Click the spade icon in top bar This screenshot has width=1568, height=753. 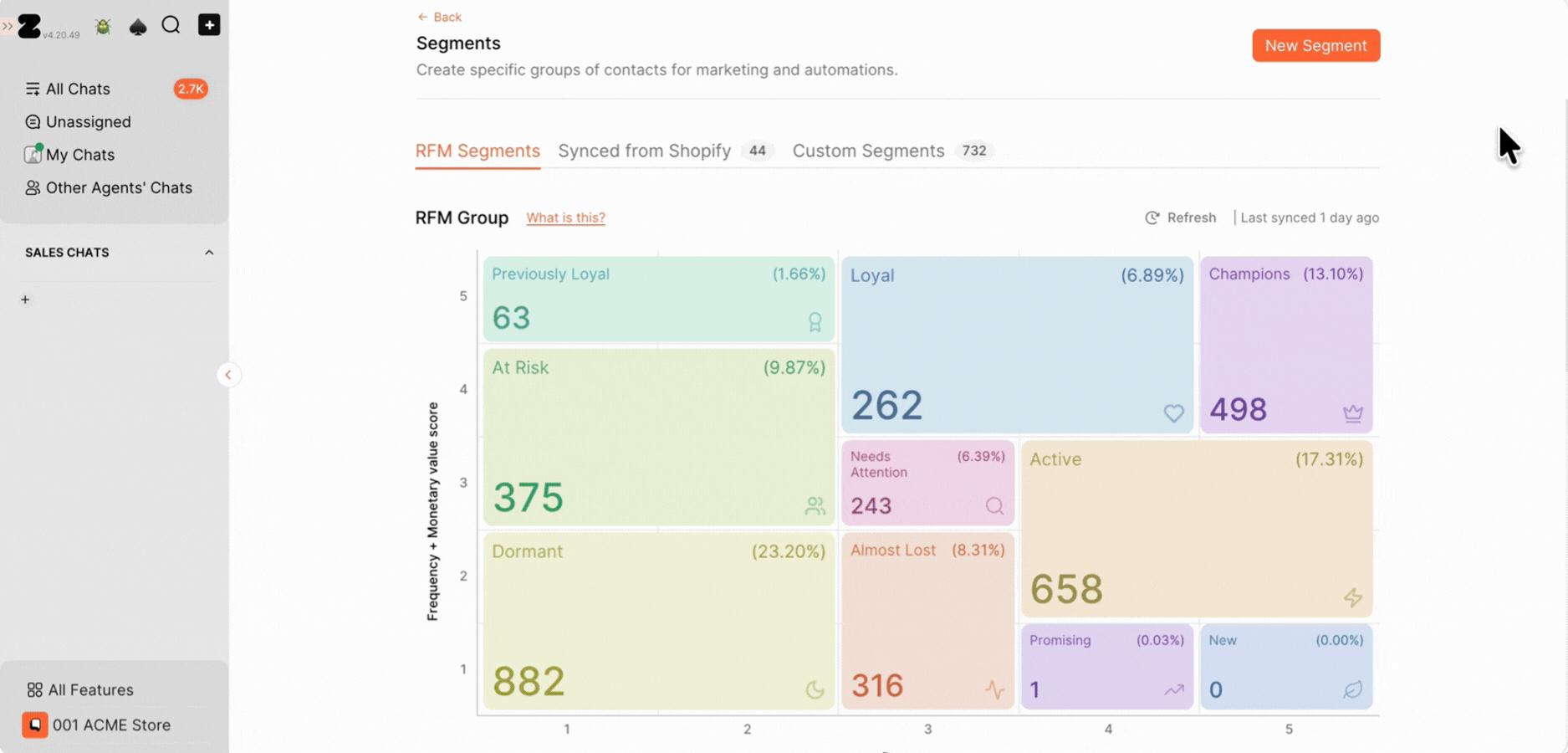click(x=138, y=27)
